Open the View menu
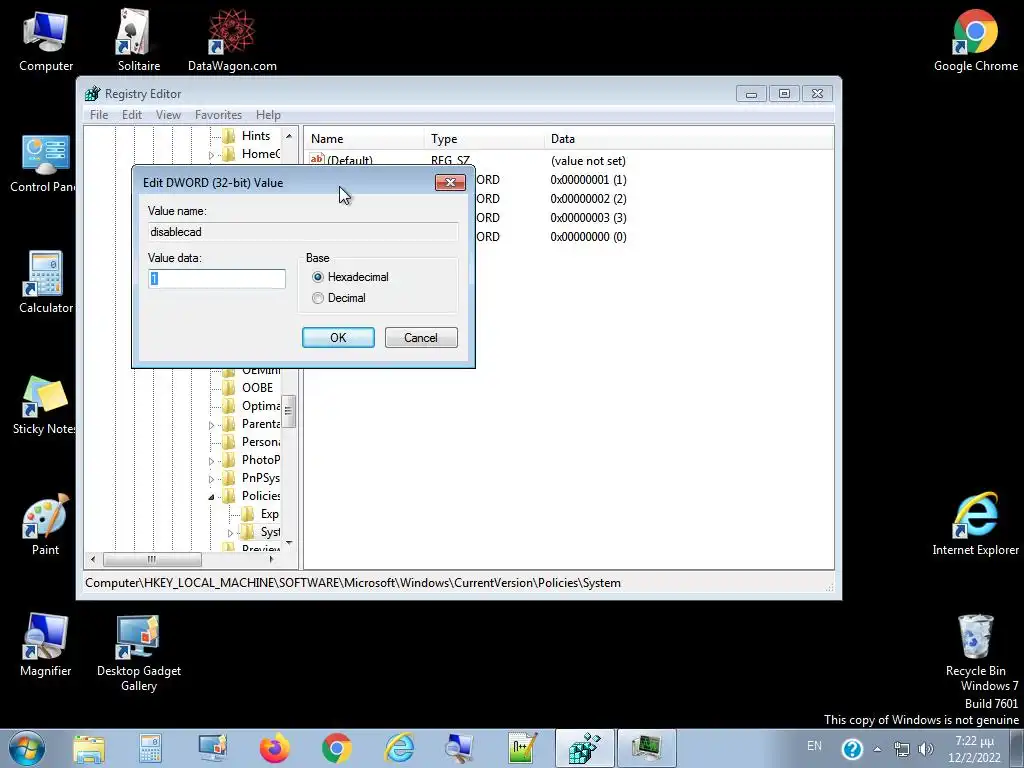The height and width of the screenshot is (768, 1024). pyautogui.click(x=168, y=115)
